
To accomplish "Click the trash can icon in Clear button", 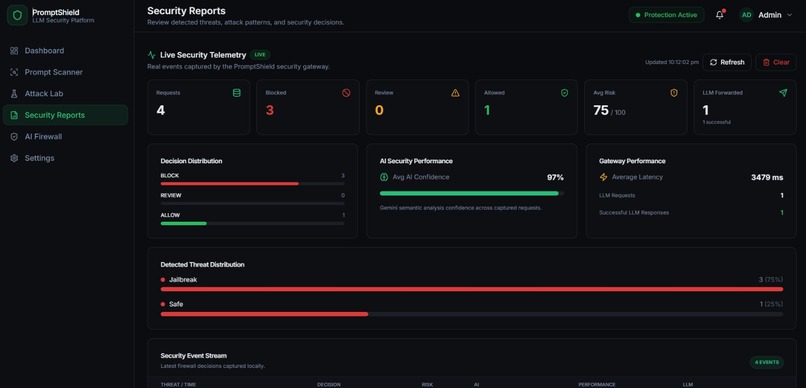I will 766,62.
